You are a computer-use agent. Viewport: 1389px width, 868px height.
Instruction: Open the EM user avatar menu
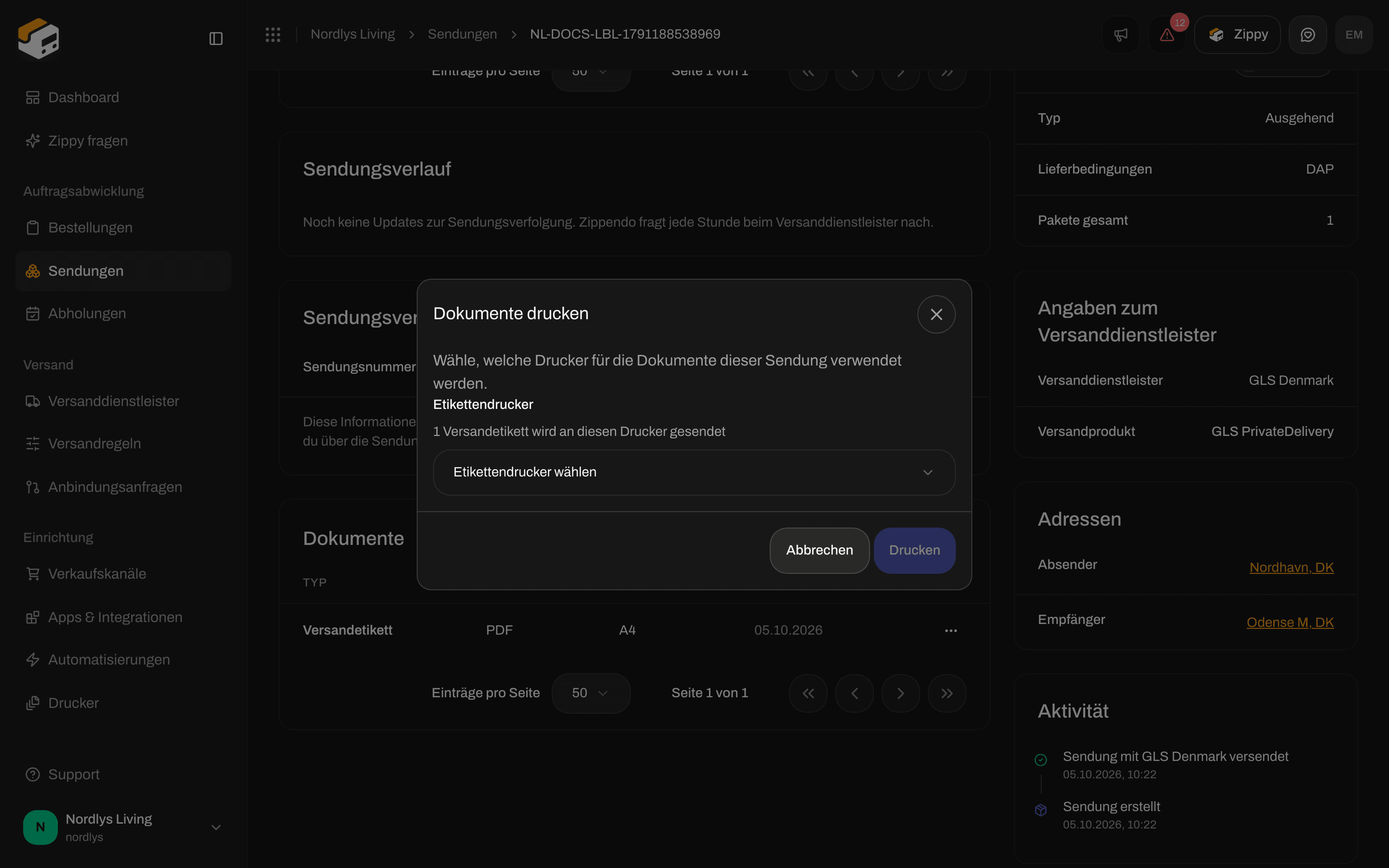pos(1354,34)
